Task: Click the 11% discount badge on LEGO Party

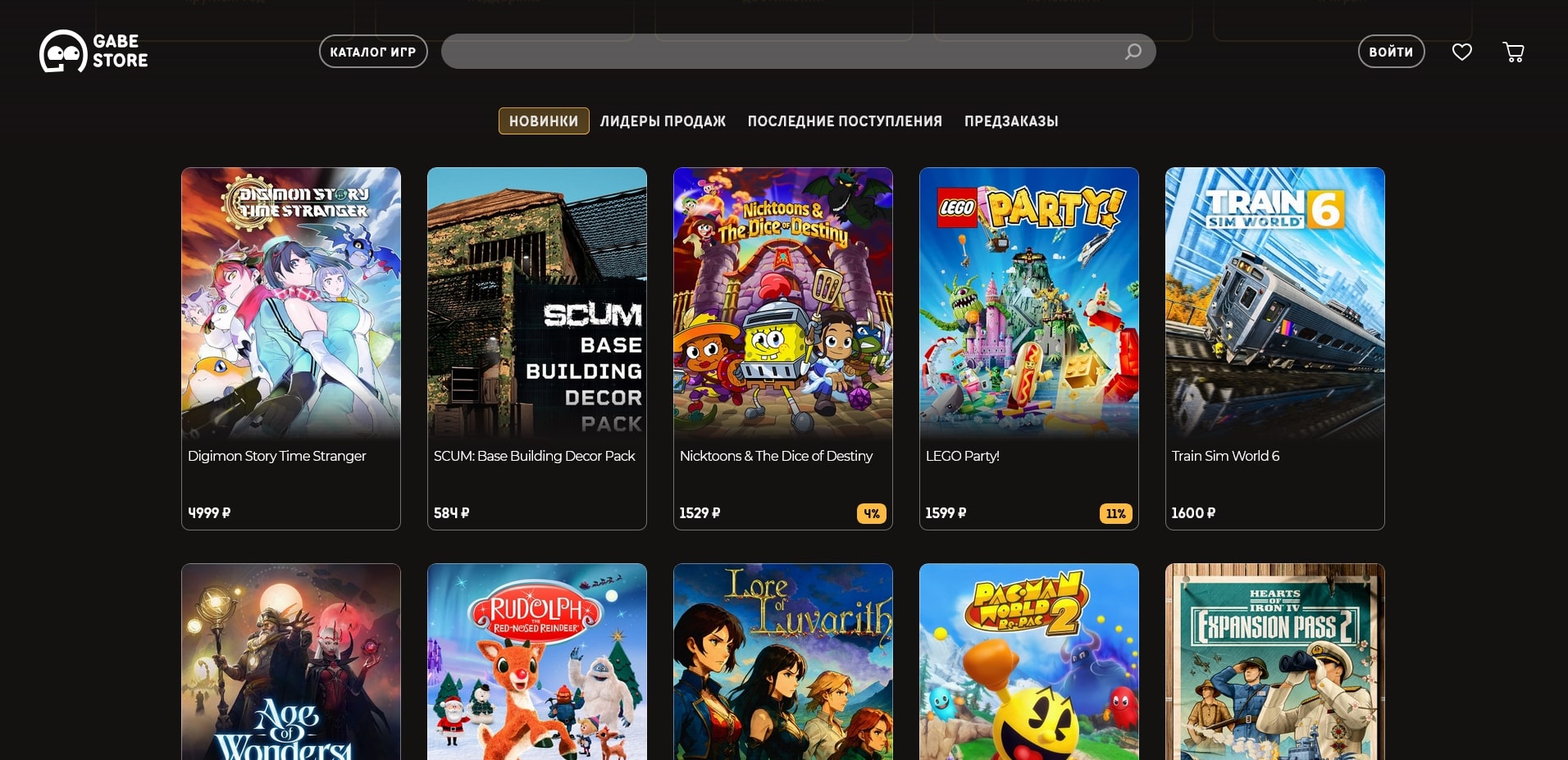Action: (1116, 513)
